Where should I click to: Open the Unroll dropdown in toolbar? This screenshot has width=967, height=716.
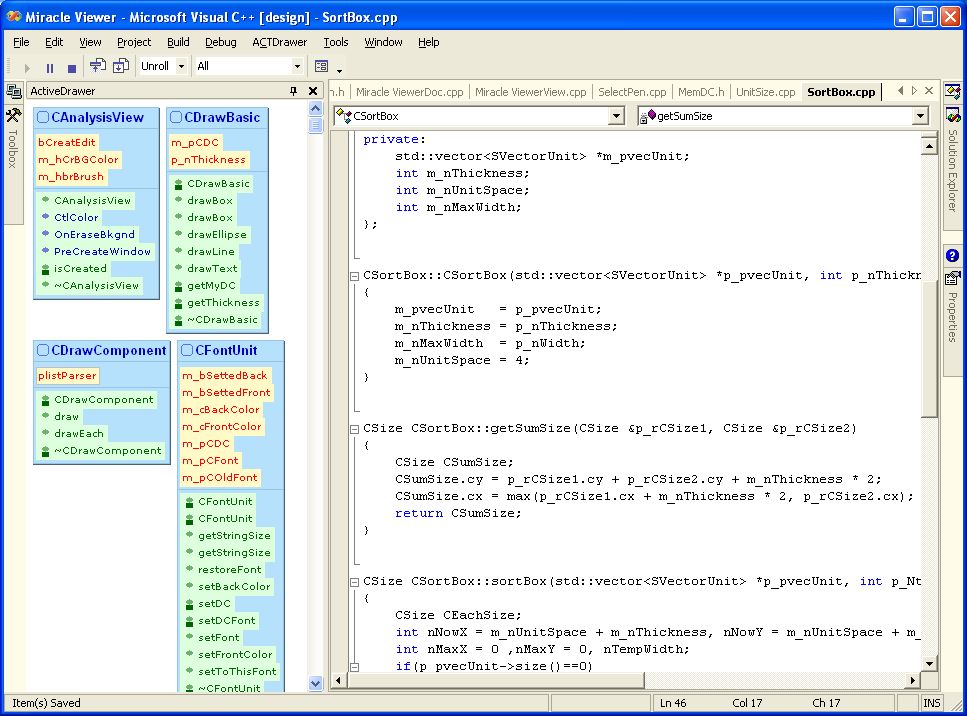pyautogui.click(x=181, y=67)
